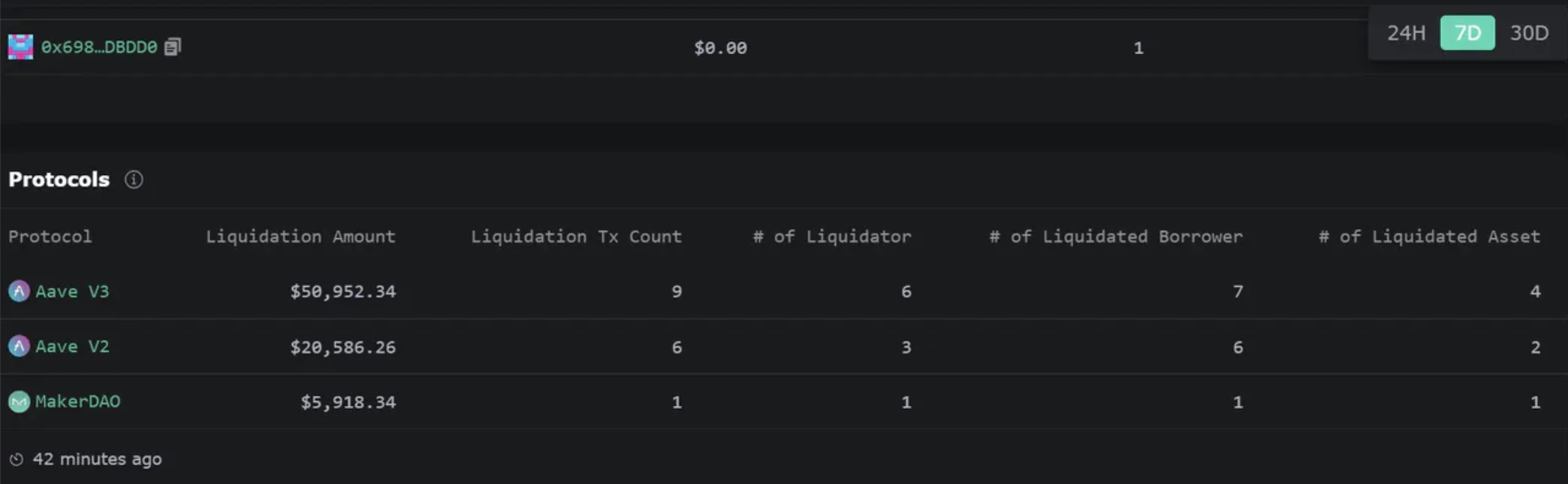Sort by Liquidation Tx Count column
Screen dimensions: 1568x484
[x=576, y=237]
